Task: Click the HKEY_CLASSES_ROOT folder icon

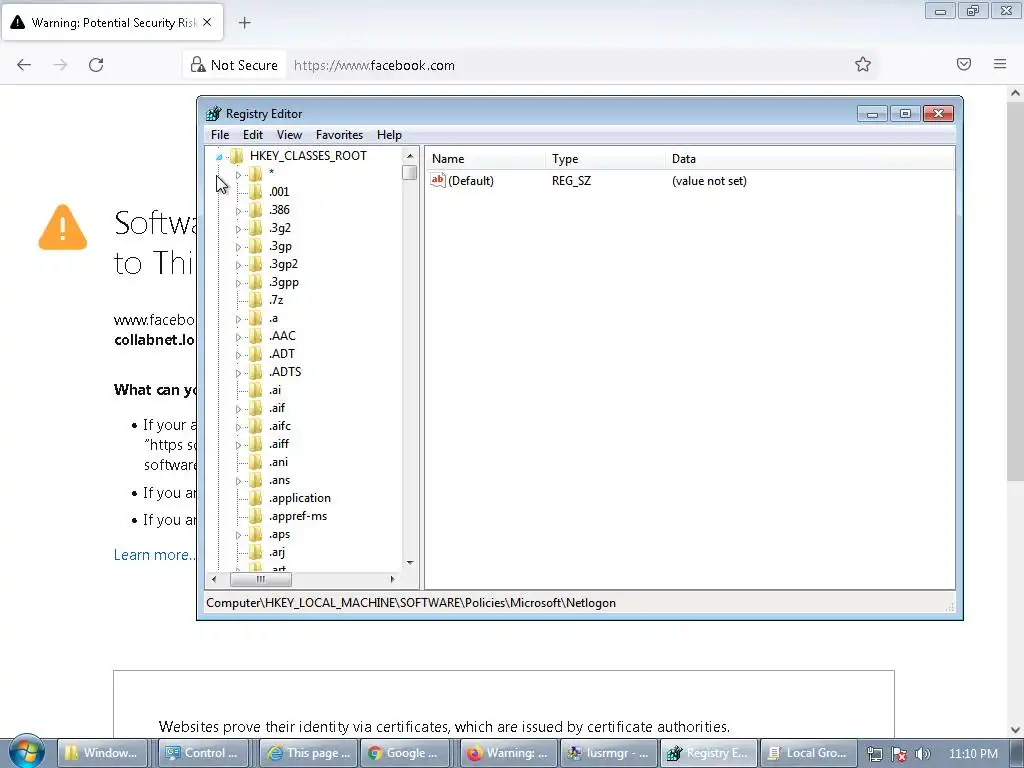Action: [x=236, y=155]
